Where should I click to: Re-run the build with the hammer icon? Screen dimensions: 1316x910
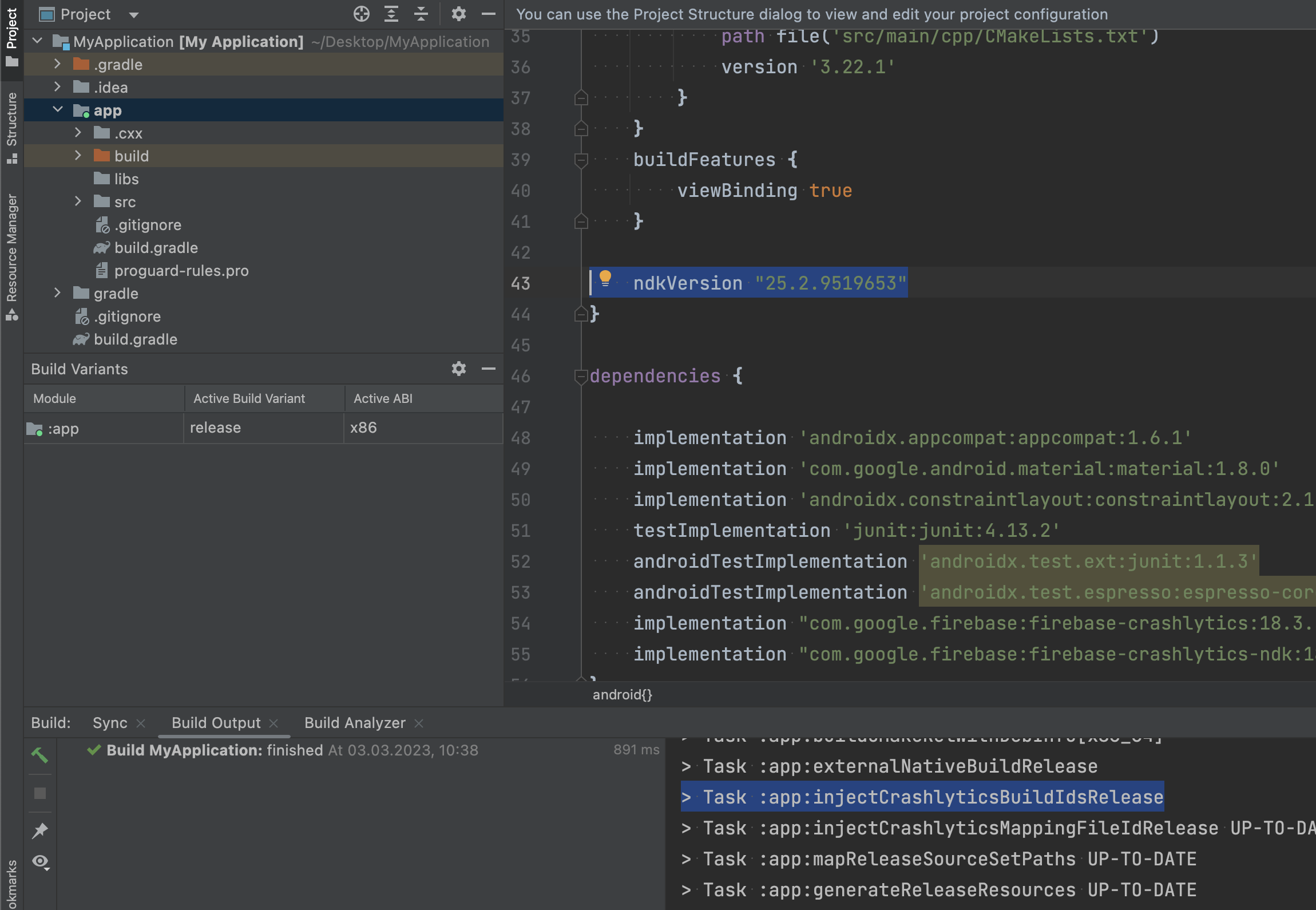pyautogui.click(x=40, y=754)
